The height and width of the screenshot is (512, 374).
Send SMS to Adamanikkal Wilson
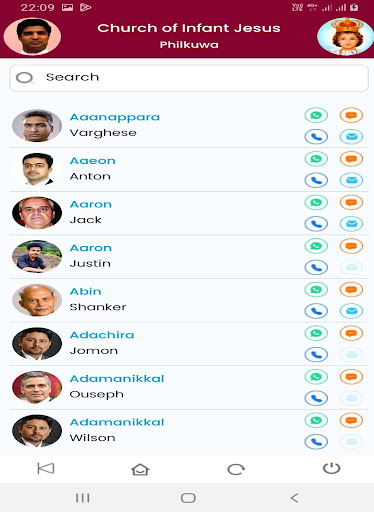tap(351, 420)
